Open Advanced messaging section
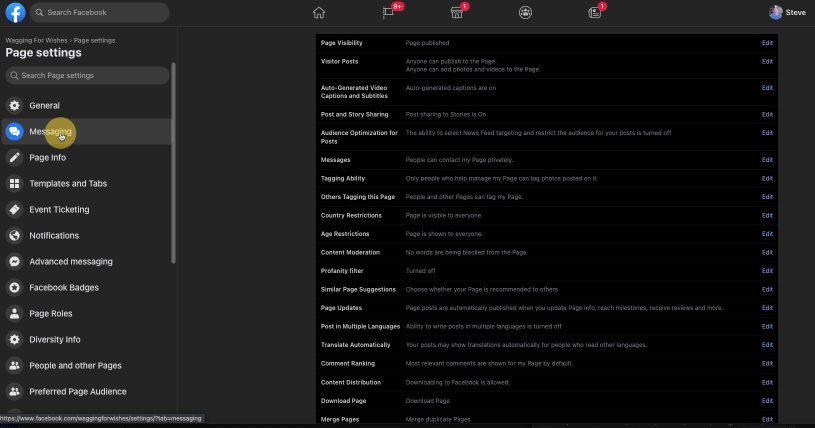Image resolution: width=815 pixels, height=428 pixels. tap(86, 262)
